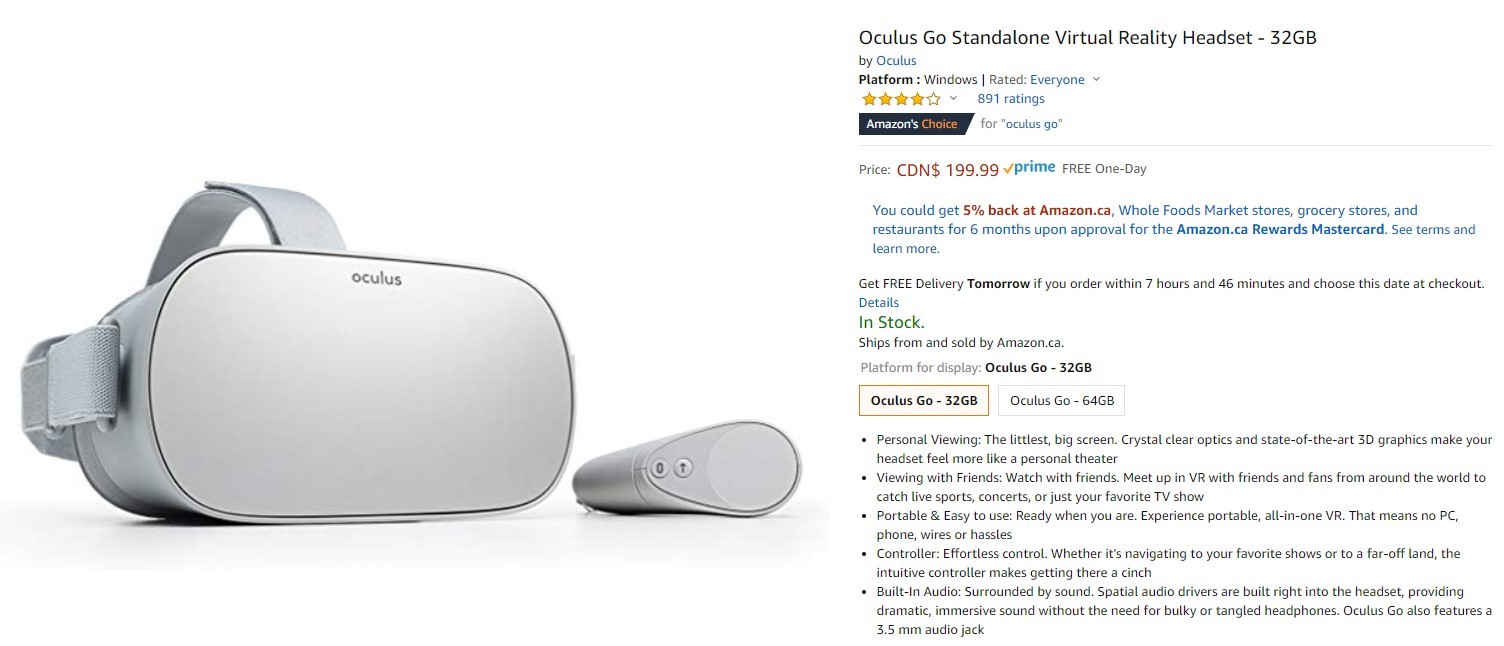Click the Amazon's Choice badge

(x=912, y=124)
